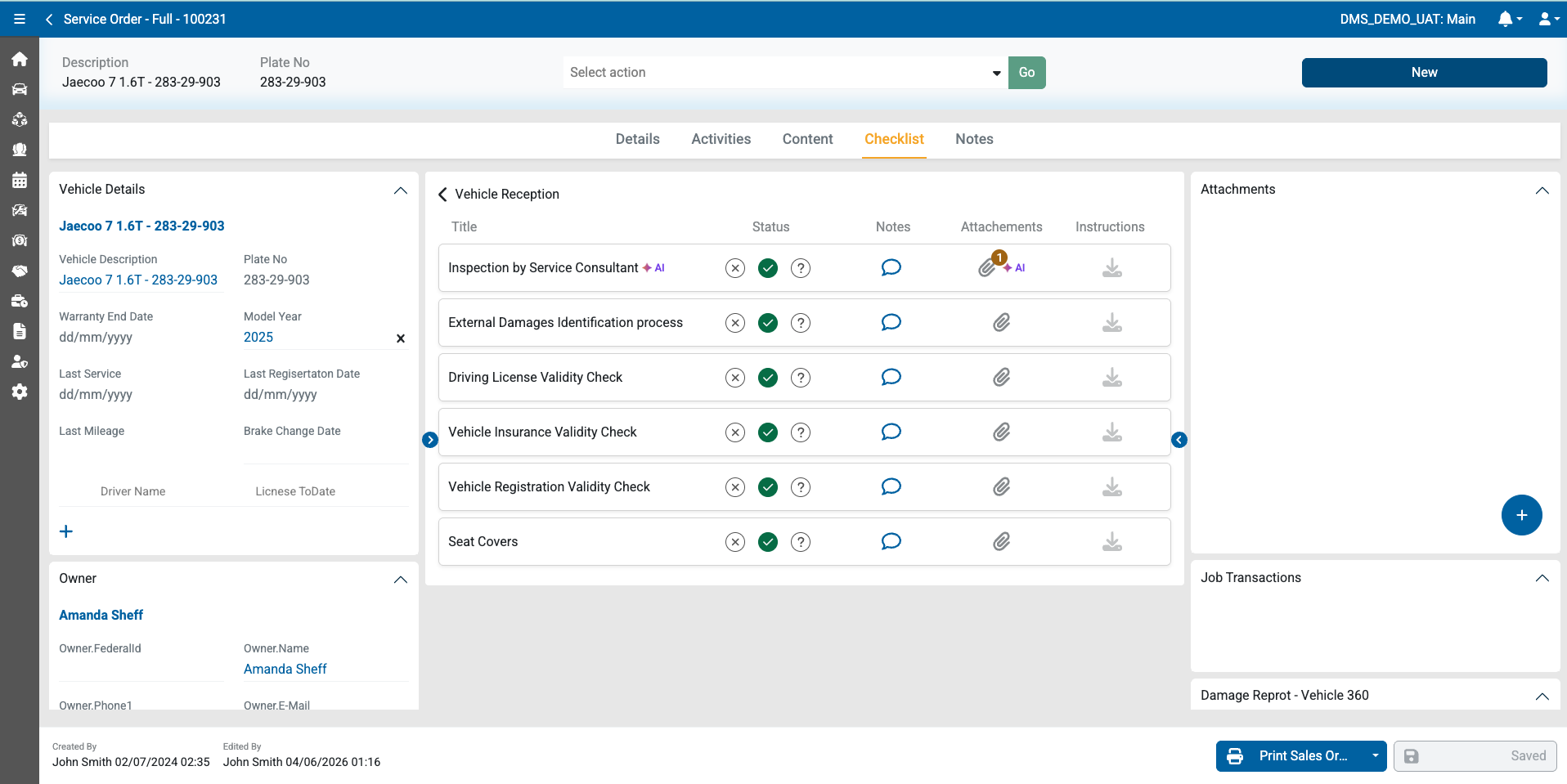The height and width of the screenshot is (784, 1567).
Task: Switch to the Activities tab
Action: (721, 139)
